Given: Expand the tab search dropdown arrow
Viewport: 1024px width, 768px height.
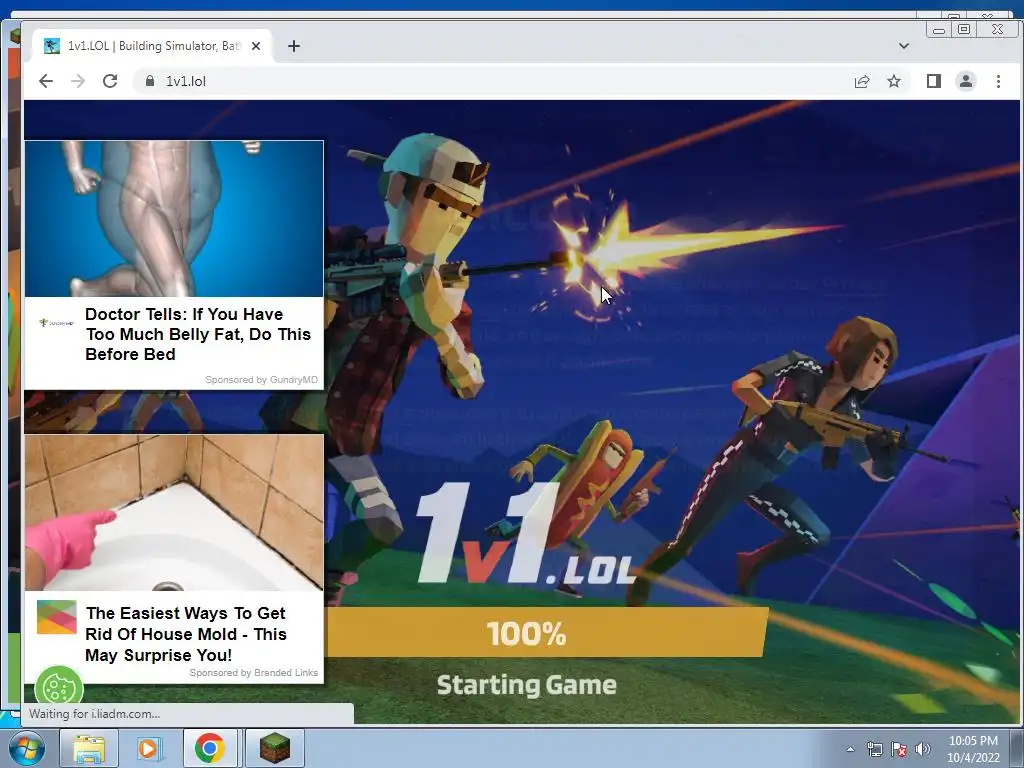Looking at the screenshot, I should click(904, 46).
